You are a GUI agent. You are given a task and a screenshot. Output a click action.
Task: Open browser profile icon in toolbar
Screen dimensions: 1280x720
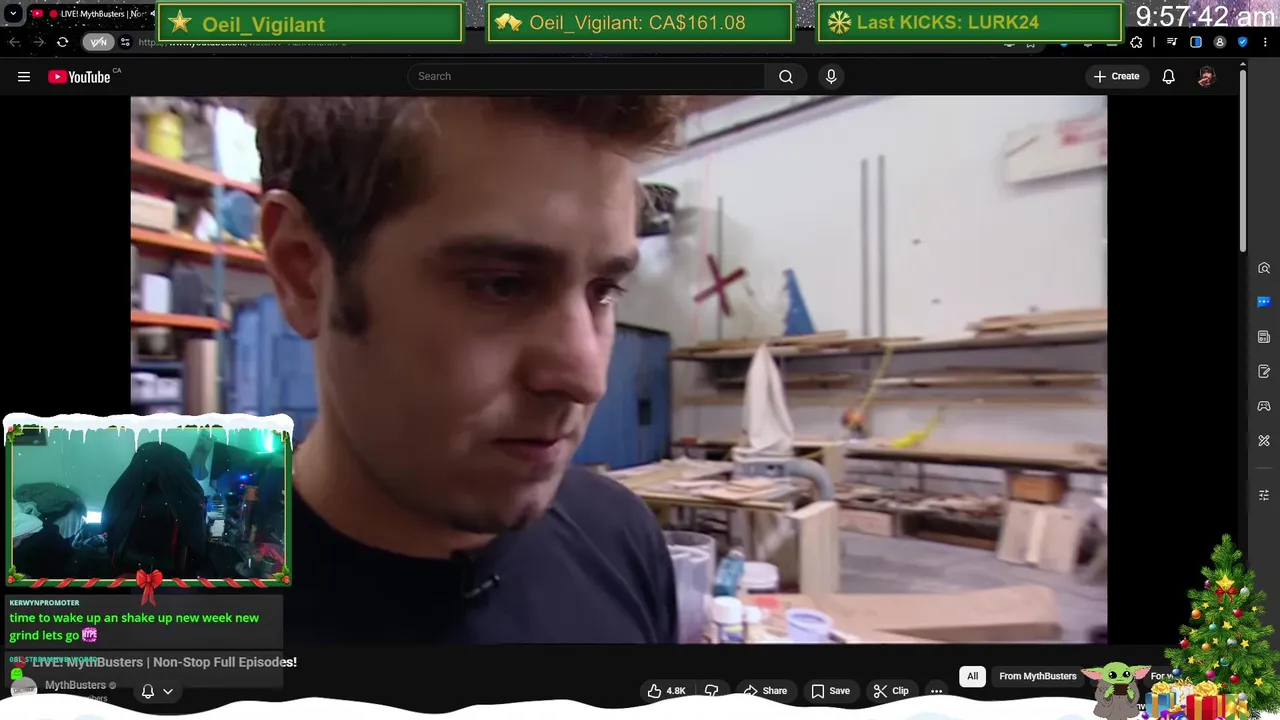(1219, 42)
